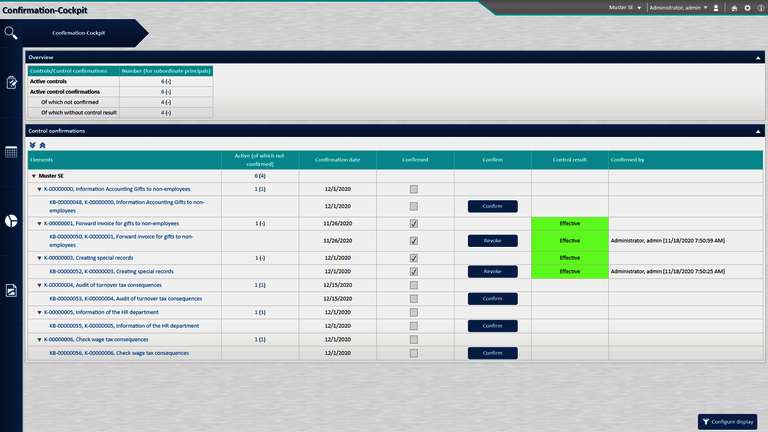Collapse the Muster SE tree node
The height and width of the screenshot is (432, 768).
coord(34,176)
